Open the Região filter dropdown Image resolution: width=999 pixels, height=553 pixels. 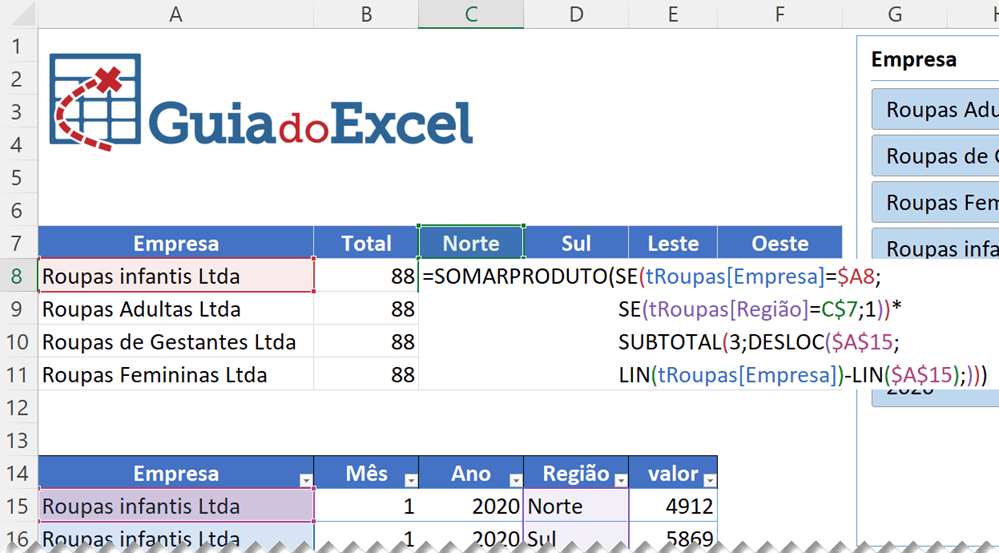click(620, 481)
